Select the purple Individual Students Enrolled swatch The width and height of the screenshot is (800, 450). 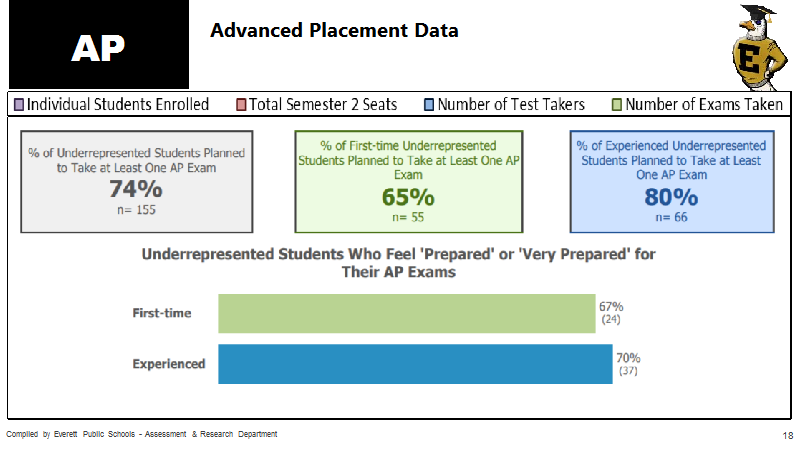click(19, 105)
